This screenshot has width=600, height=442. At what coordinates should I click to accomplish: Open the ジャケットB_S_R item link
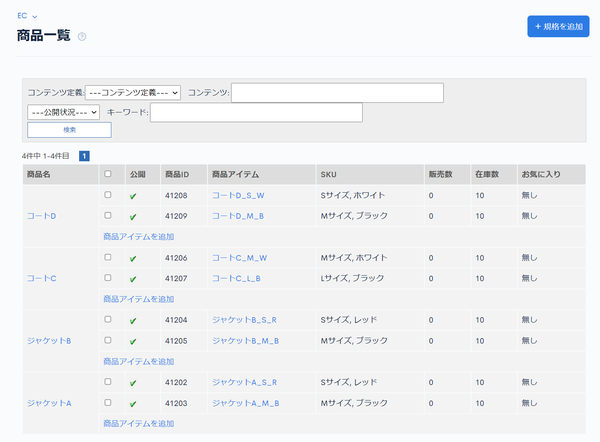click(244, 320)
